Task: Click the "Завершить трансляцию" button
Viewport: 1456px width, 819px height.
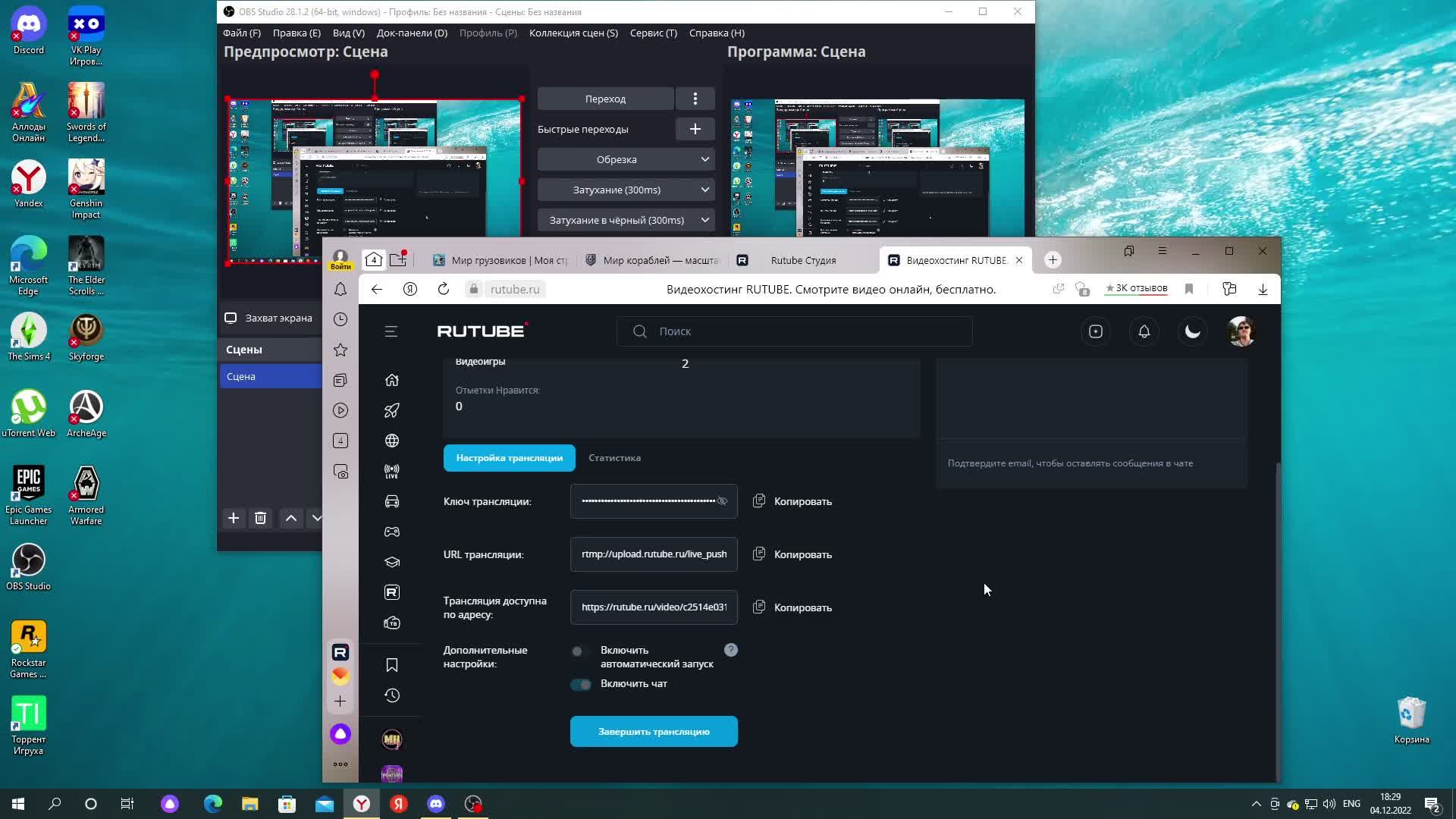Action: 654,732
